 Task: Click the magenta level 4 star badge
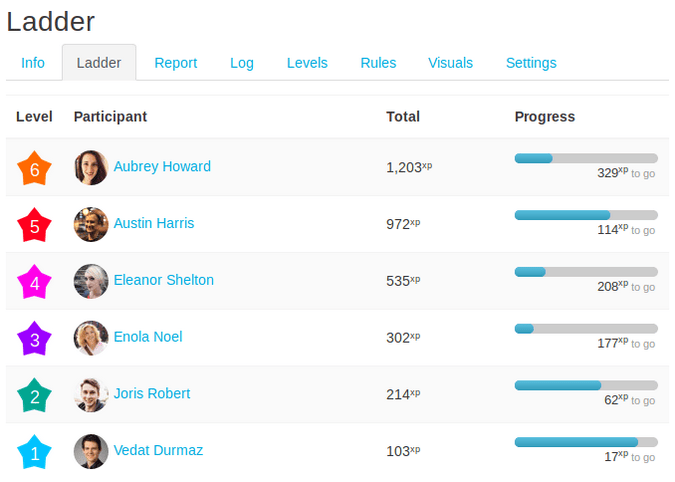pyautogui.click(x=34, y=283)
